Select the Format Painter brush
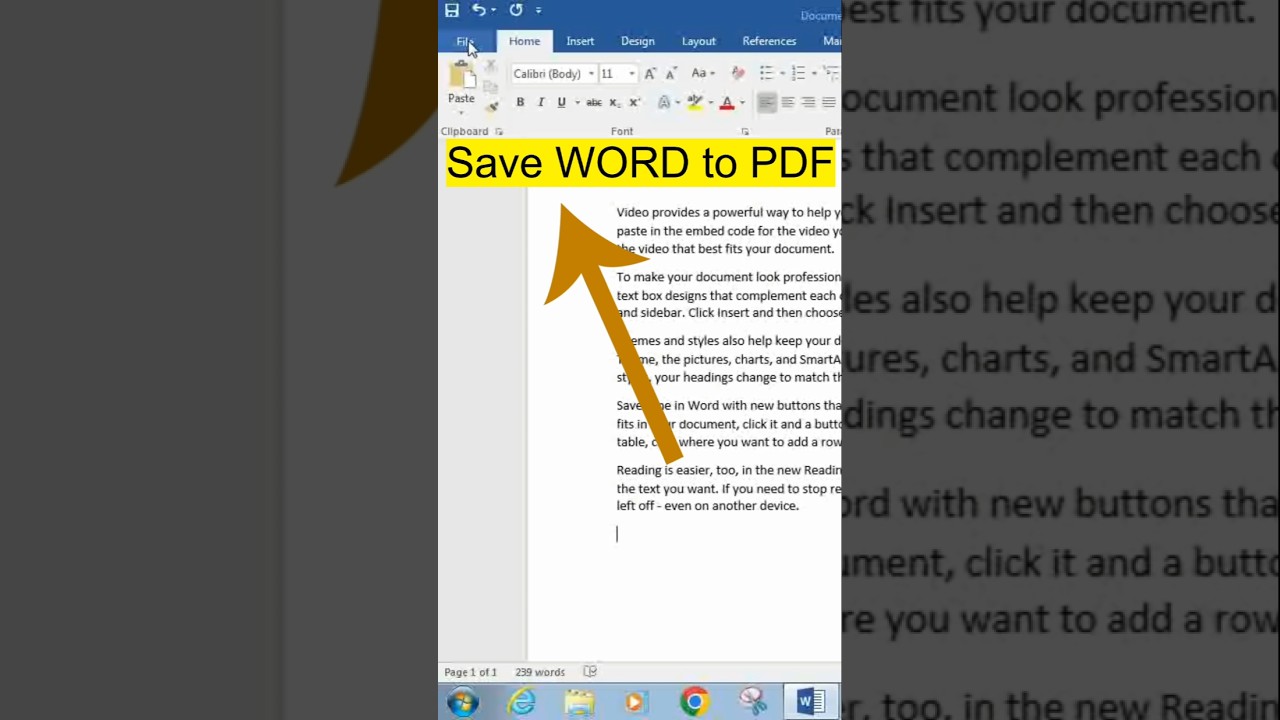Image resolution: width=1280 pixels, height=720 pixels. [491, 106]
